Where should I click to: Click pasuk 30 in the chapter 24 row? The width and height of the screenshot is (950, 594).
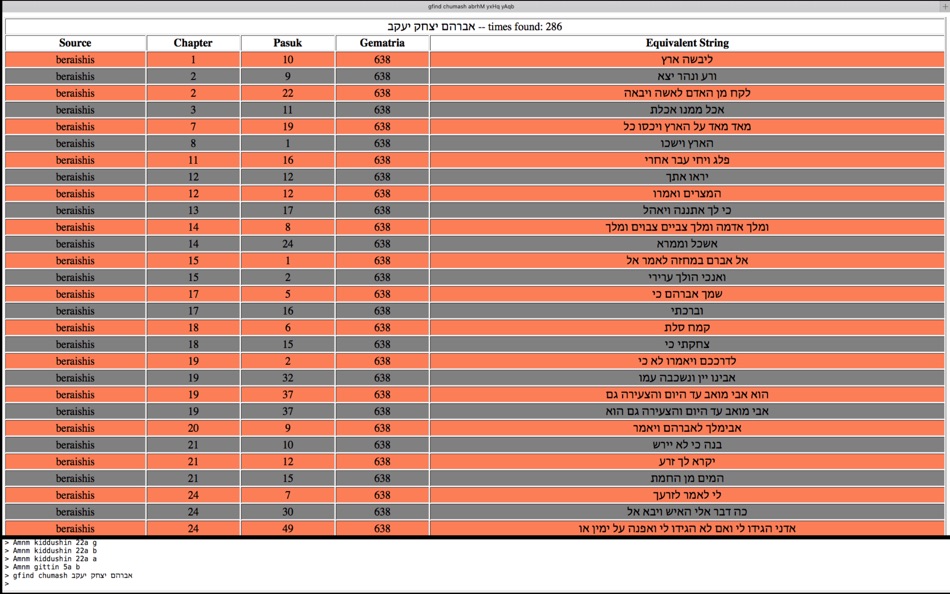click(287, 512)
